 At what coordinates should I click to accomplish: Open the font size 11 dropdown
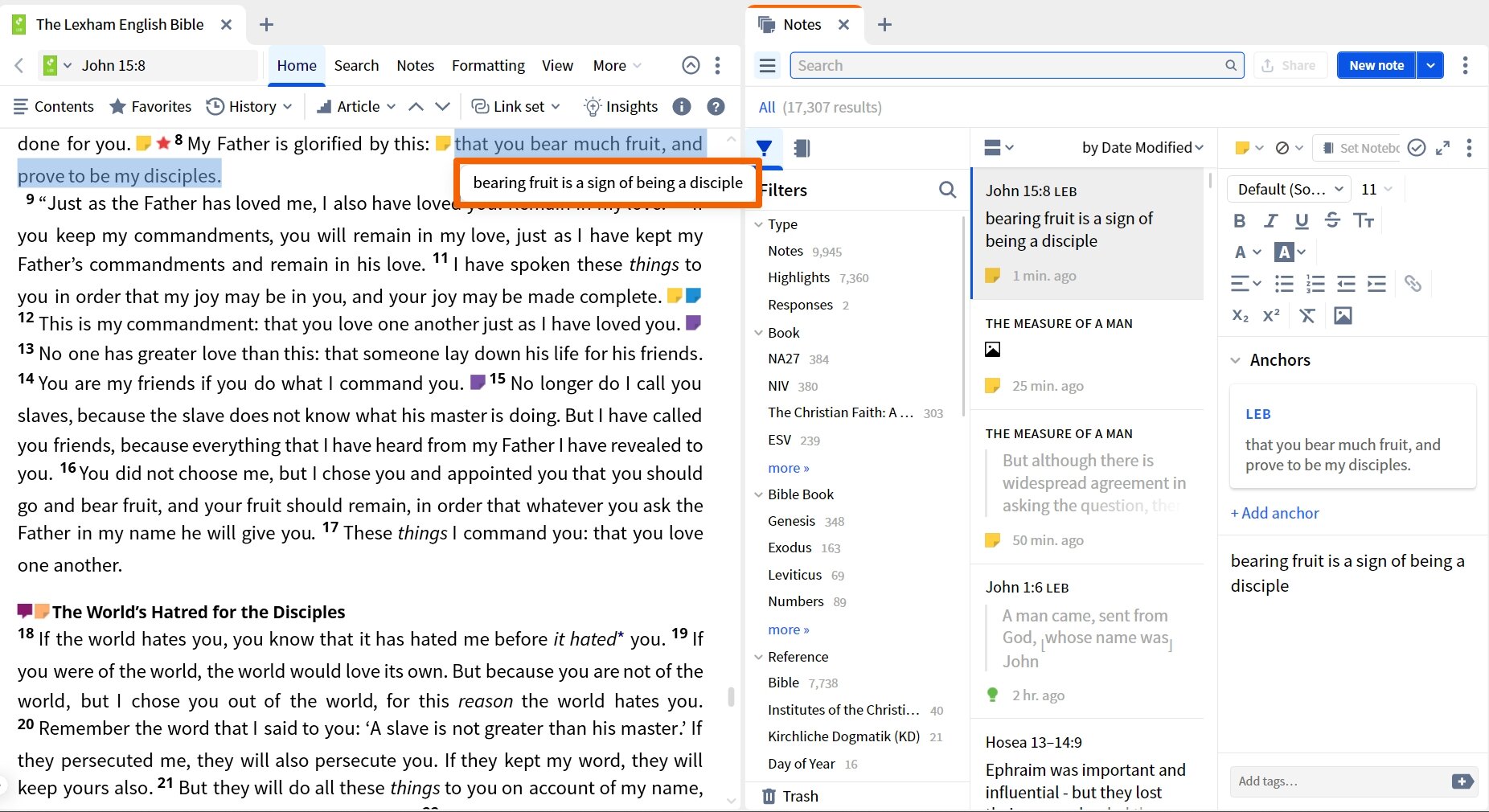(1376, 189)
